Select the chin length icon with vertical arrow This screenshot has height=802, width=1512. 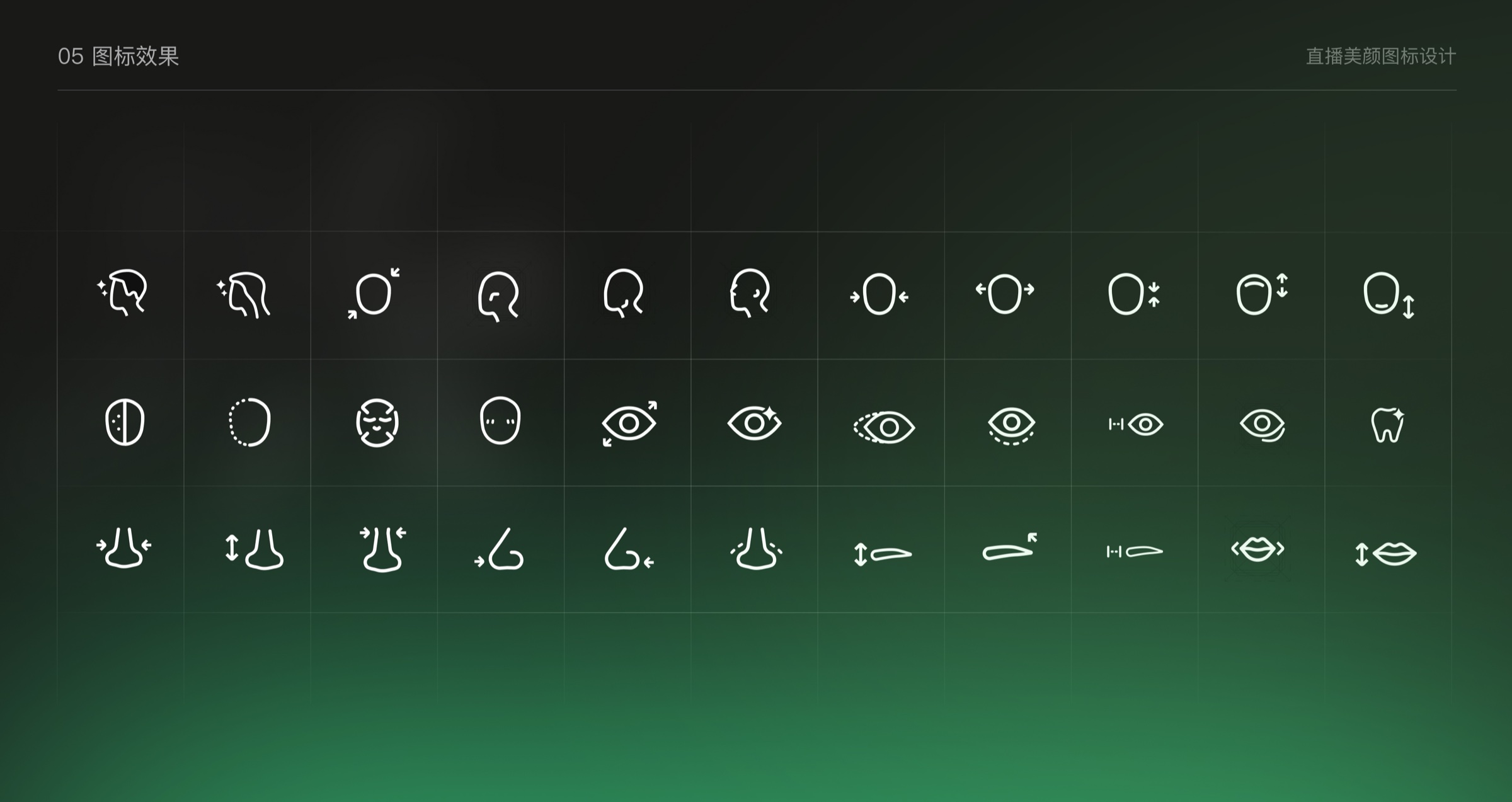tap(1389, 295)
